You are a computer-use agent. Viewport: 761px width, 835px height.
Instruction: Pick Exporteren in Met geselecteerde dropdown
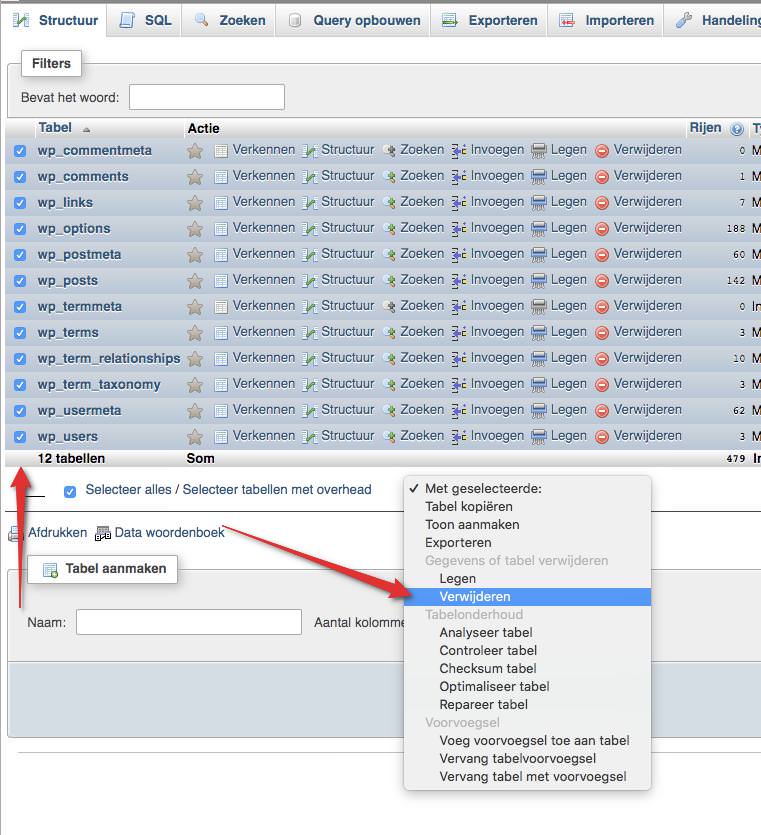(458, 542)
